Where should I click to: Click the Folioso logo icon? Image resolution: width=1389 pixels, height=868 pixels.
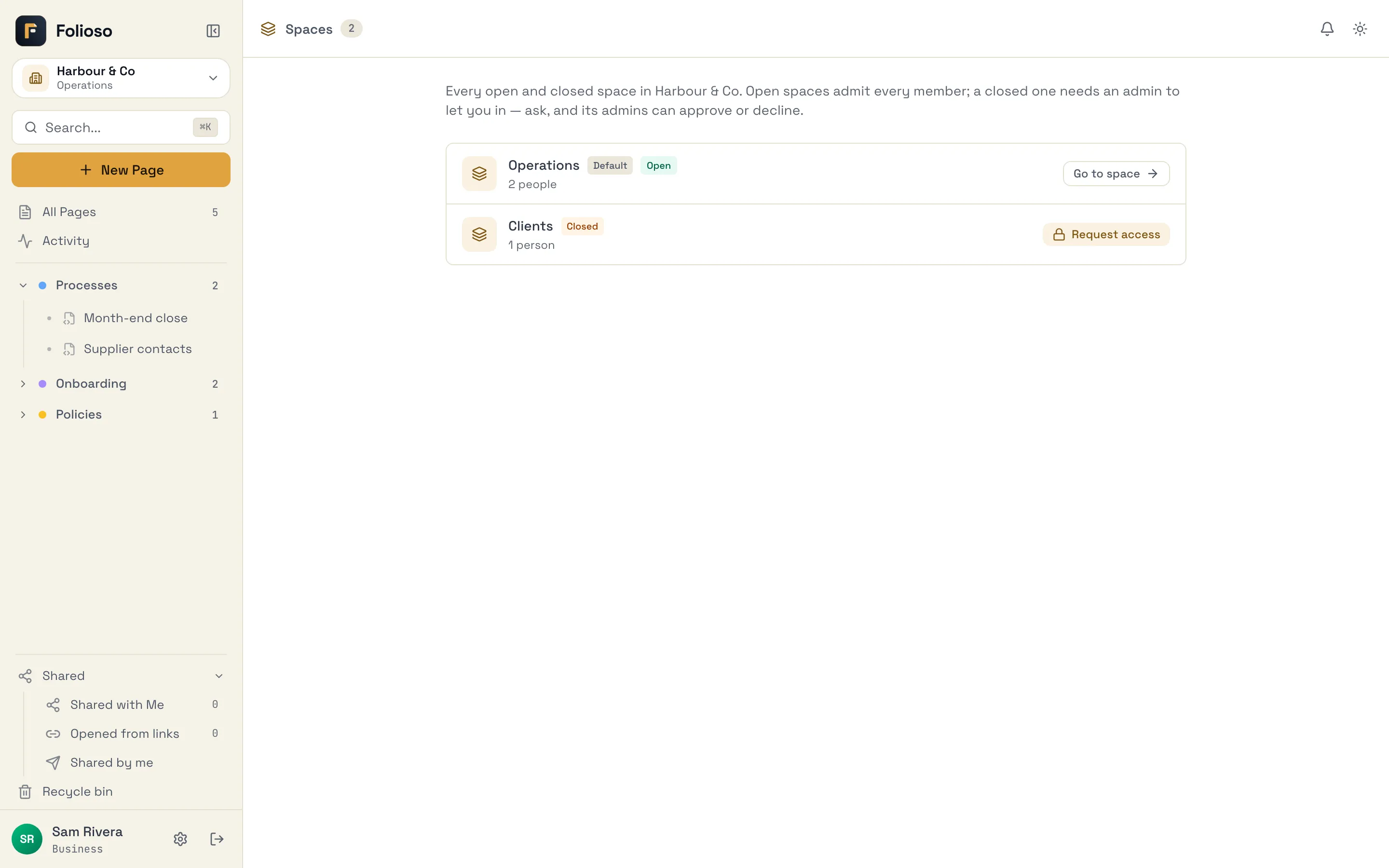click(30, 30)
